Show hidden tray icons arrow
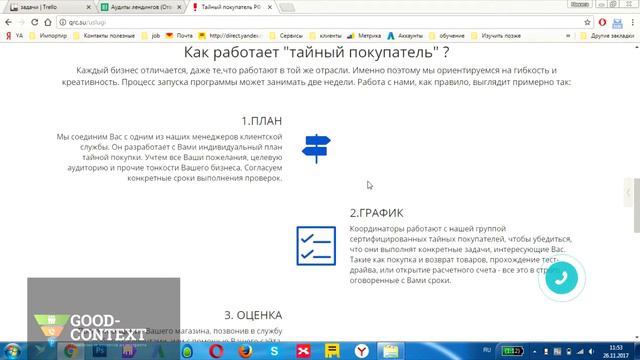Screen dimensions: 640x360 tap(535, 351)
